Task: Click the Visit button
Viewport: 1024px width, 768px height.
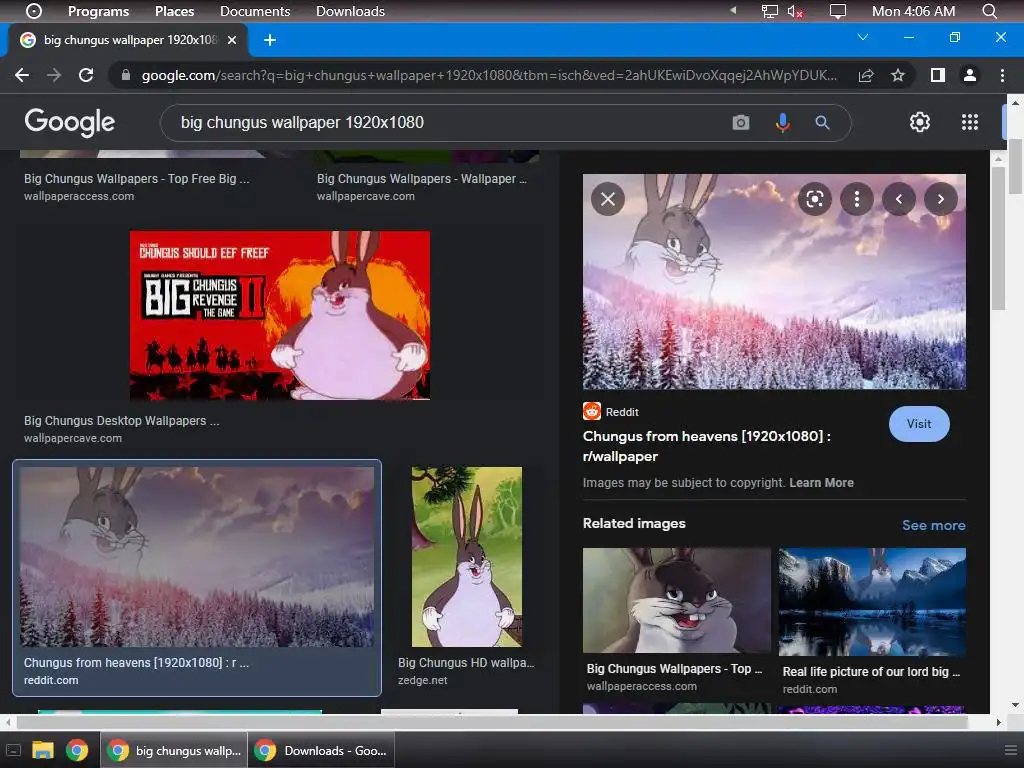Action: 919,424
